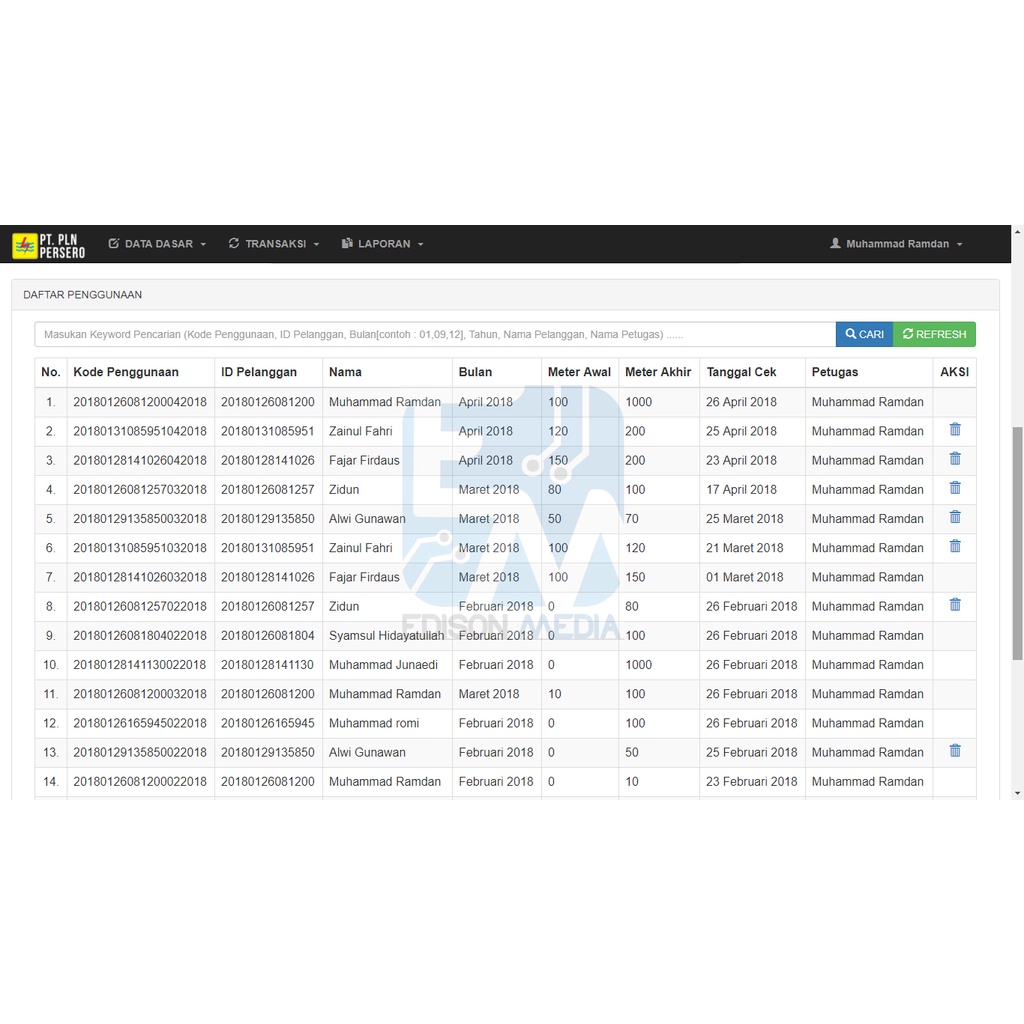The width and height of the screenshot is (1024, 1024).
Task: Open Muhammad Ramdan user account menu
Action: click(x=896, y=244)
